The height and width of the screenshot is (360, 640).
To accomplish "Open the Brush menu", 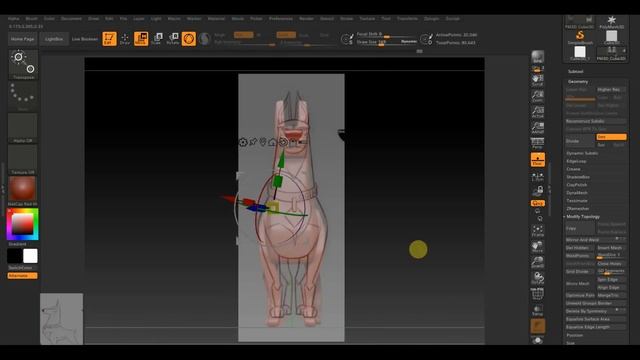I will click(31, 19).
